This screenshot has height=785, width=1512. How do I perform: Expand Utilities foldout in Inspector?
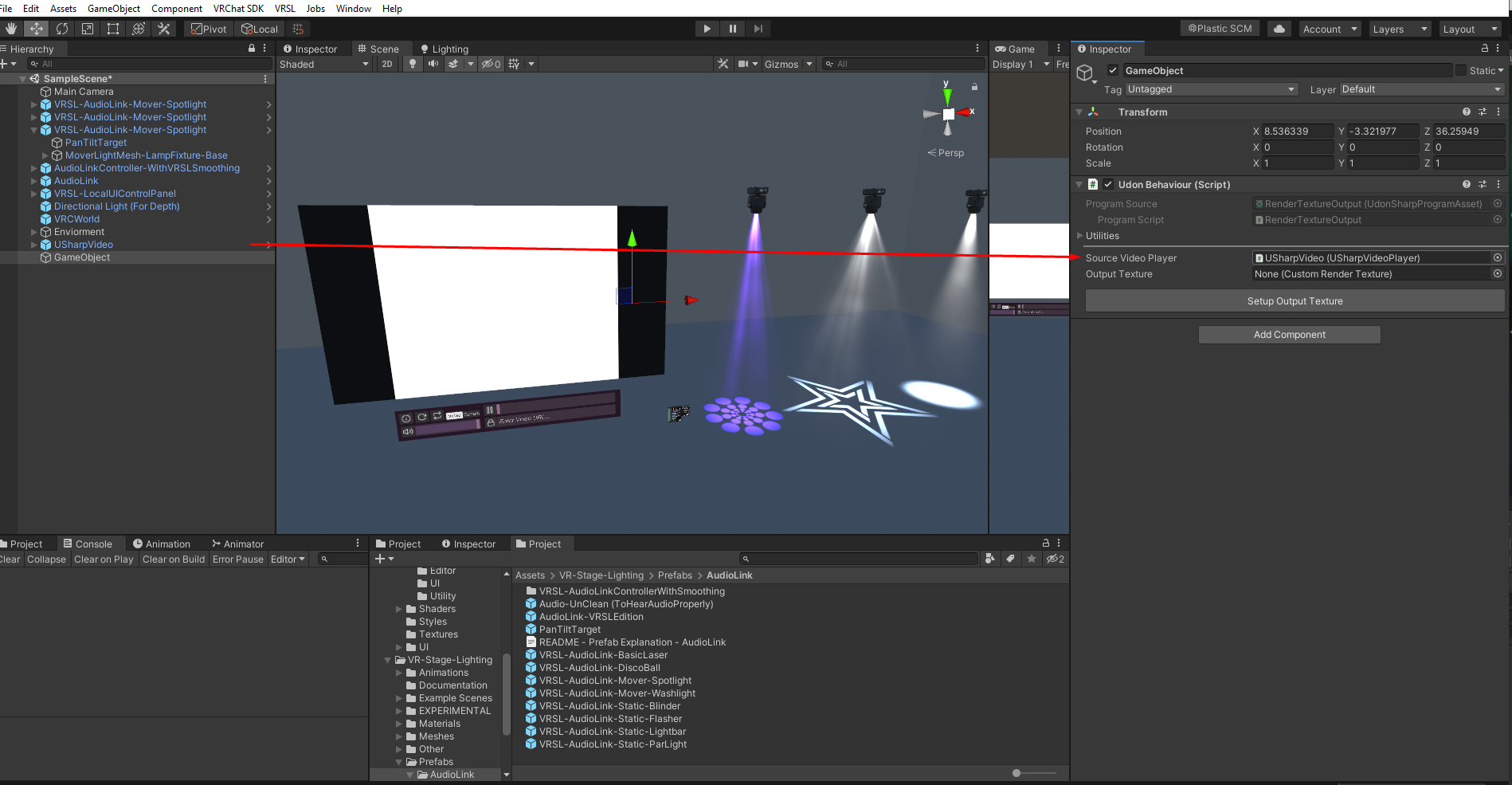[x=1079, y=235]
